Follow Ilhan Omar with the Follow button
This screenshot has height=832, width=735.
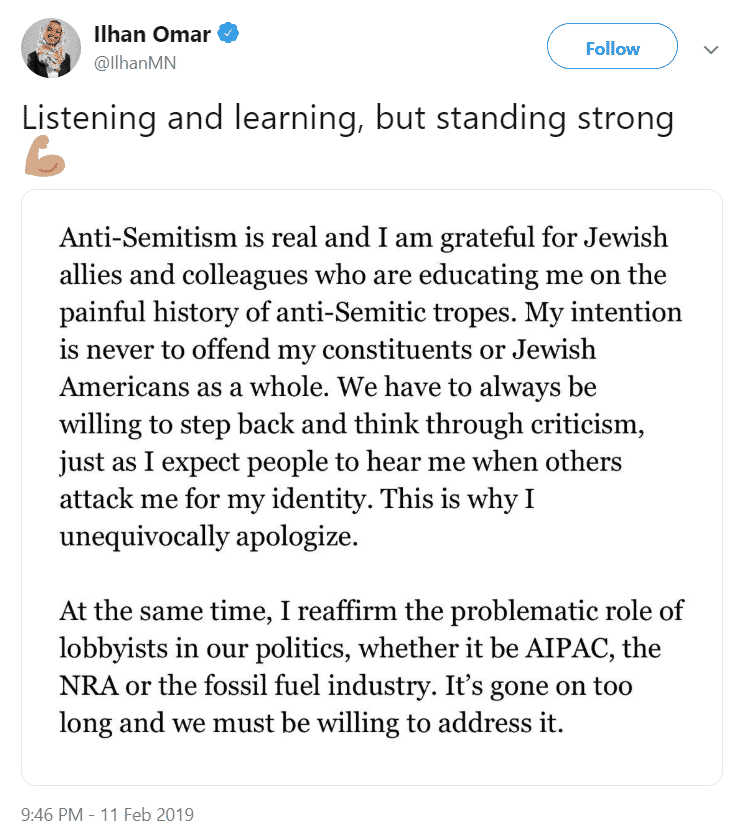(612, 46)
